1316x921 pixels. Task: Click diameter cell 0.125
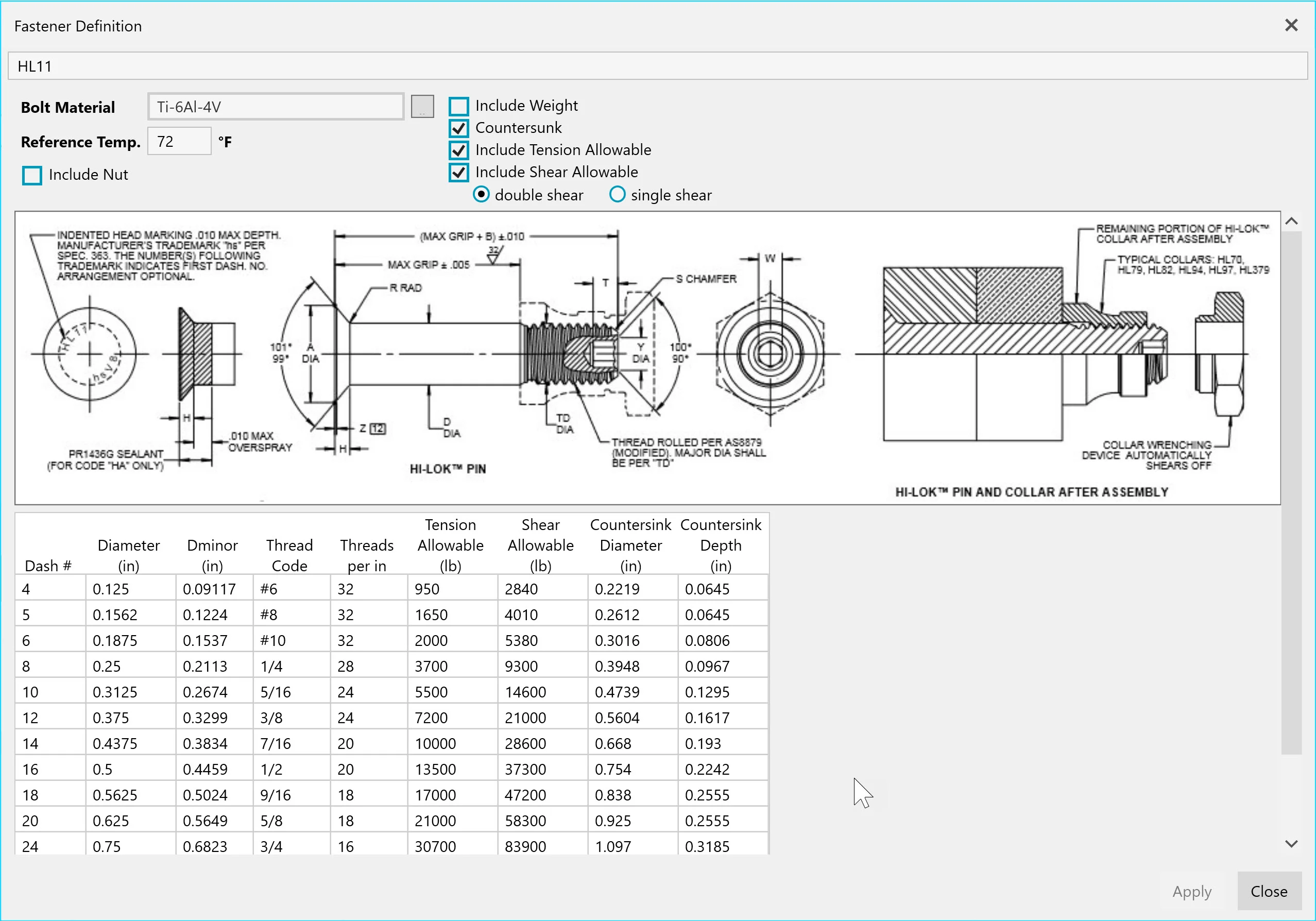[131, 588]
